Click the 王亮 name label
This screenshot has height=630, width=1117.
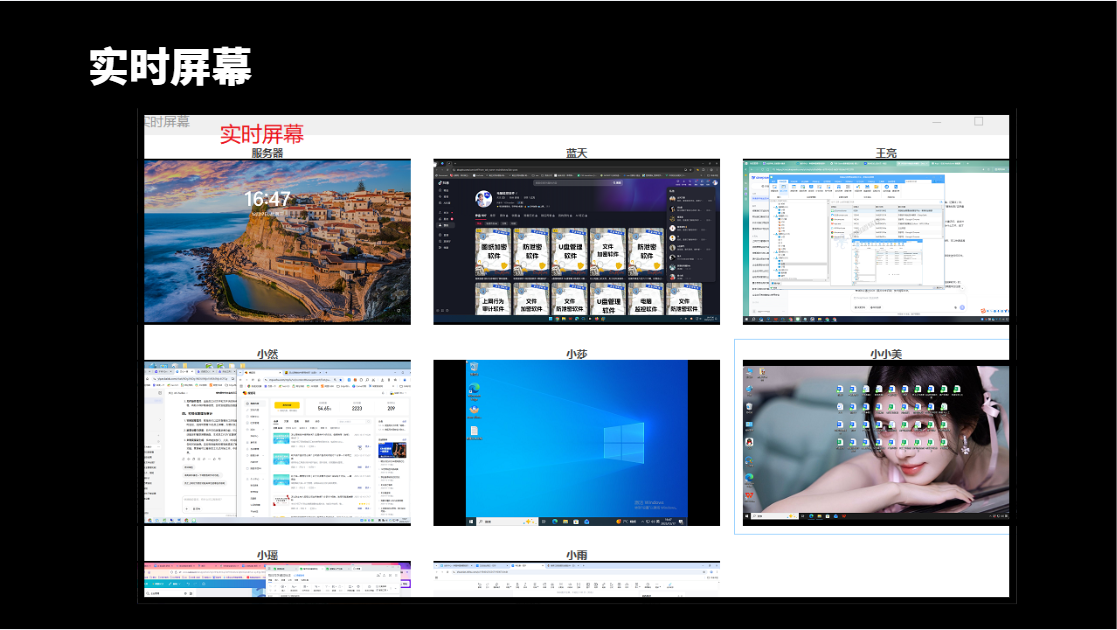[885, 153]
